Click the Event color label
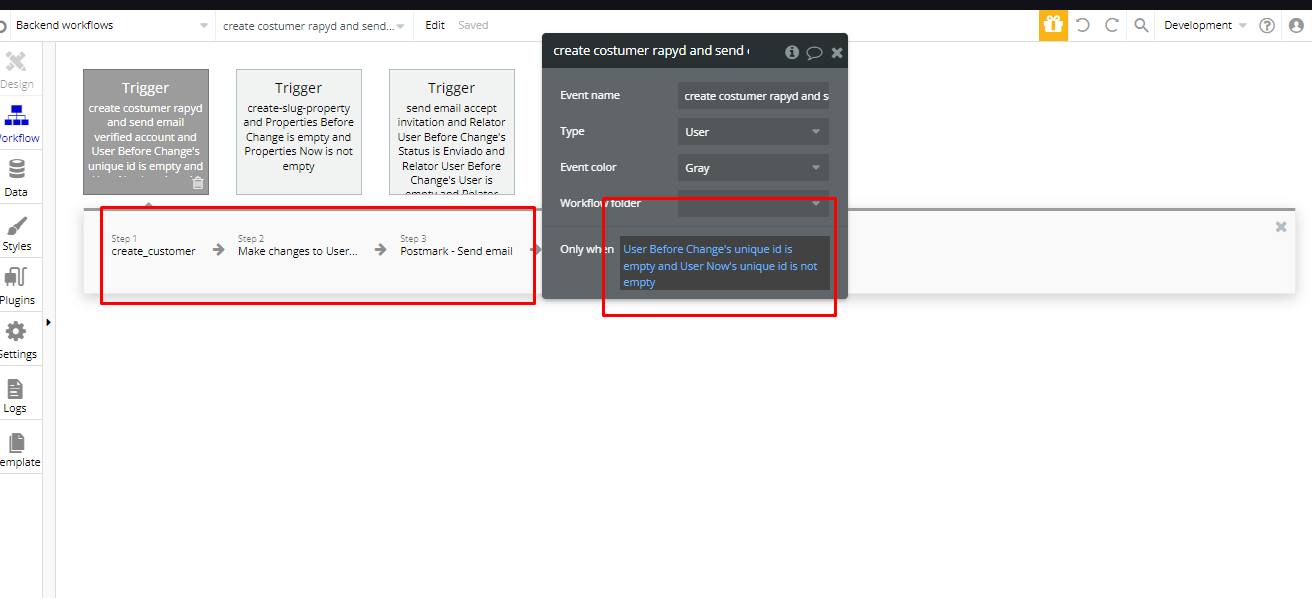The height and width of the screenshot is (598, 1312). (x=588, y=167)
